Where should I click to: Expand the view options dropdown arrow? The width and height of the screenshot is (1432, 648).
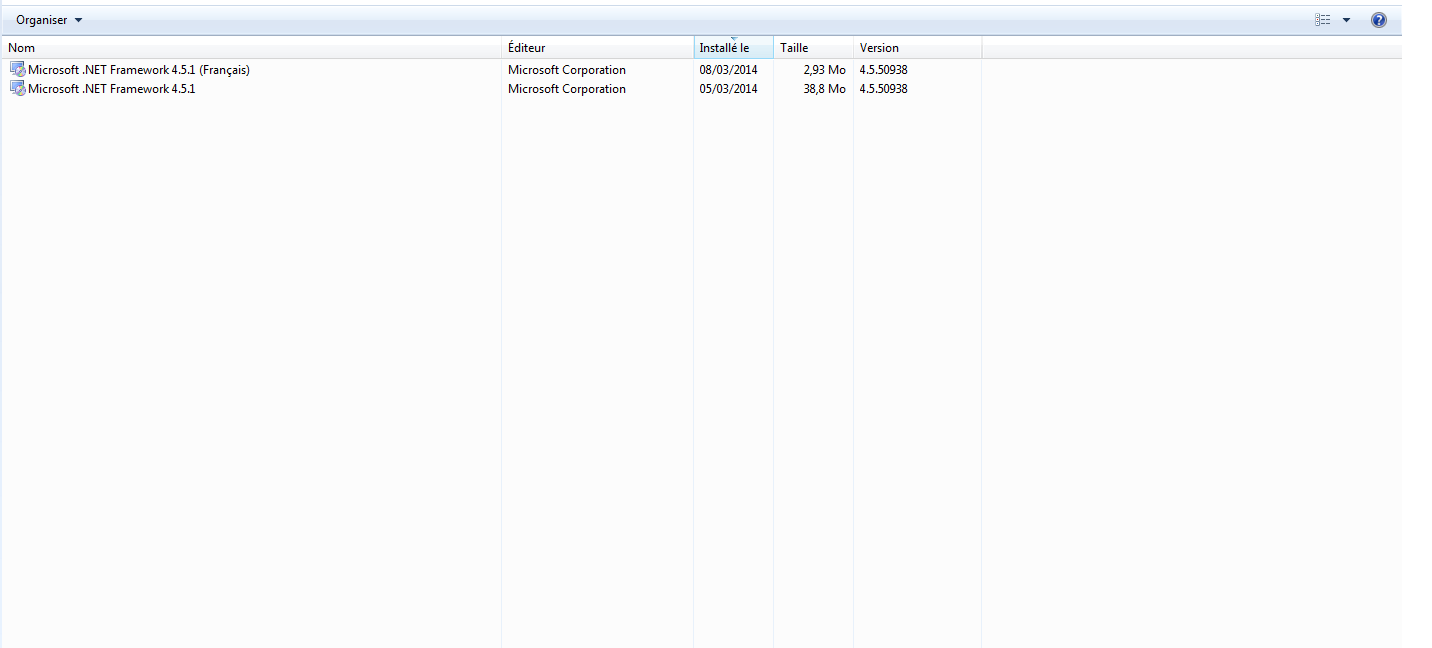1346,20
